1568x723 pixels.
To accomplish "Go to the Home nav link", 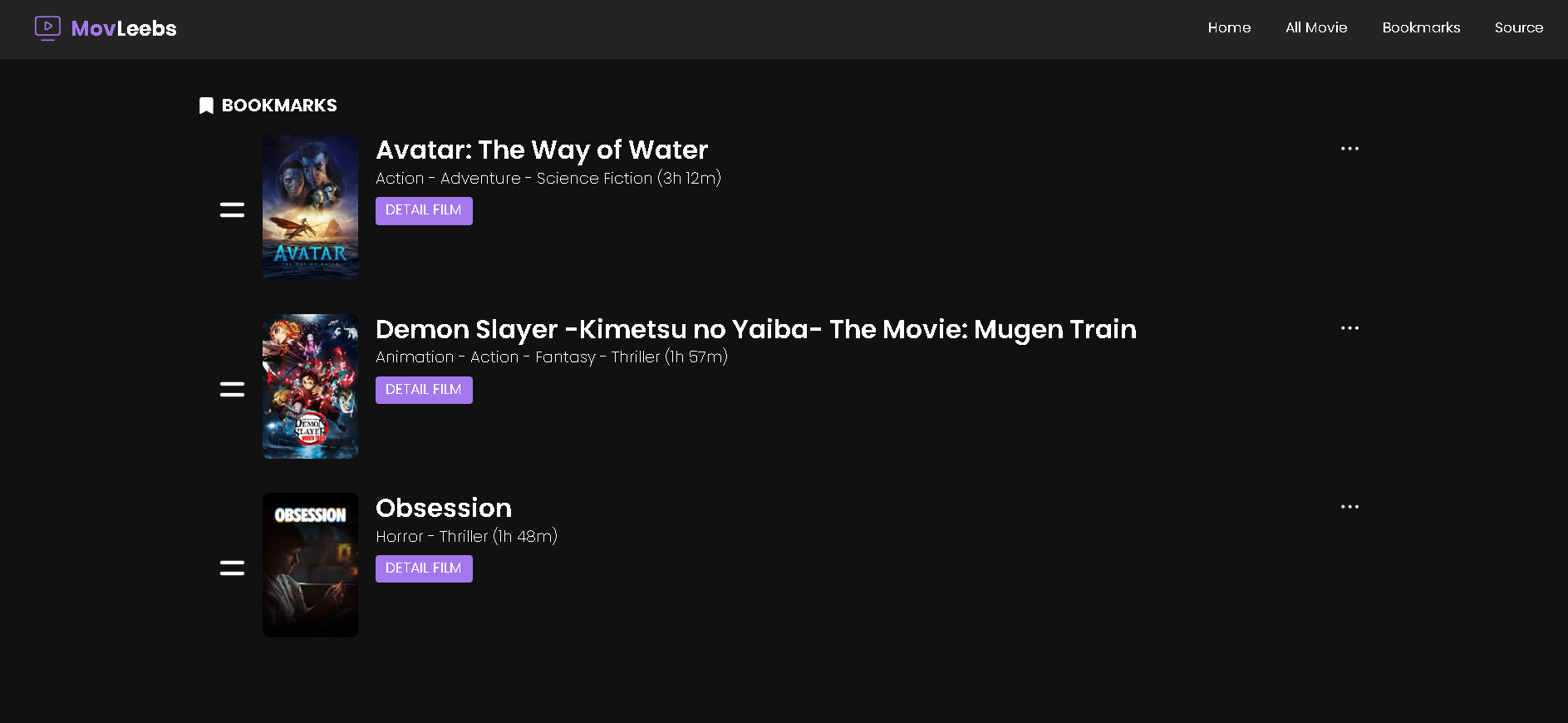I will [x=1229, y=27].
